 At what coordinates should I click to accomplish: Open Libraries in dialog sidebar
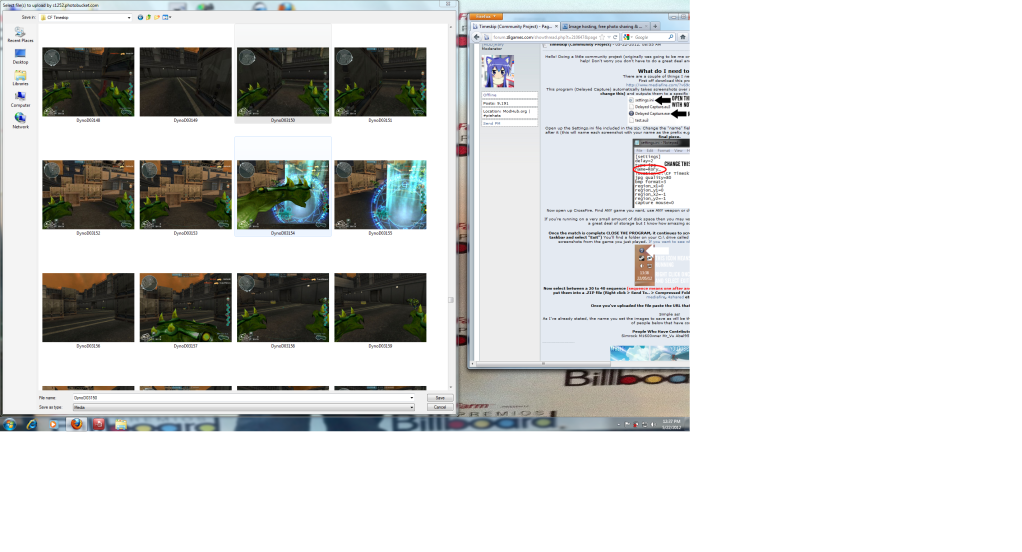point(20,78)
